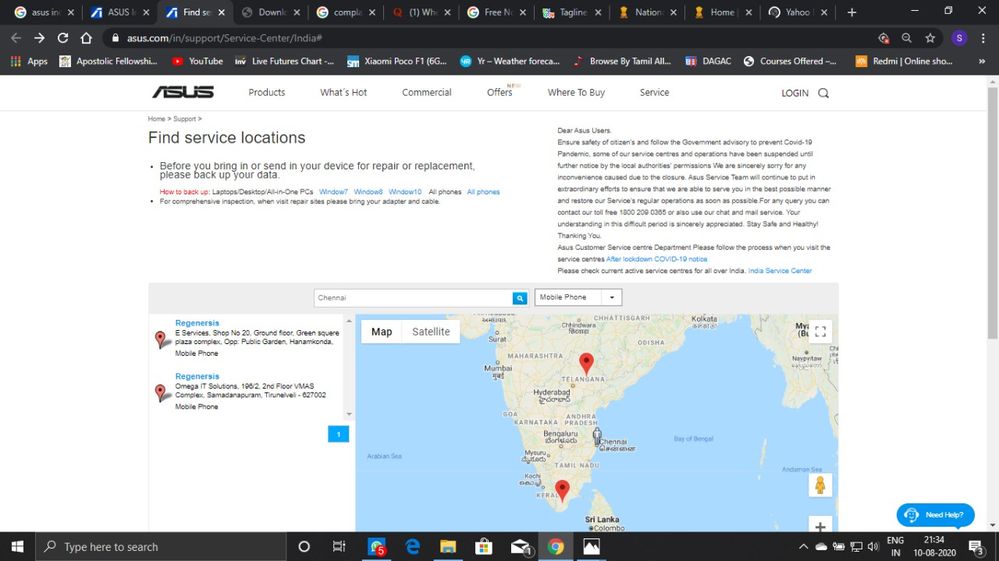Reload the page using browser refresh icon
Viewport: 999px width, 561px height.
coord(62,38)
